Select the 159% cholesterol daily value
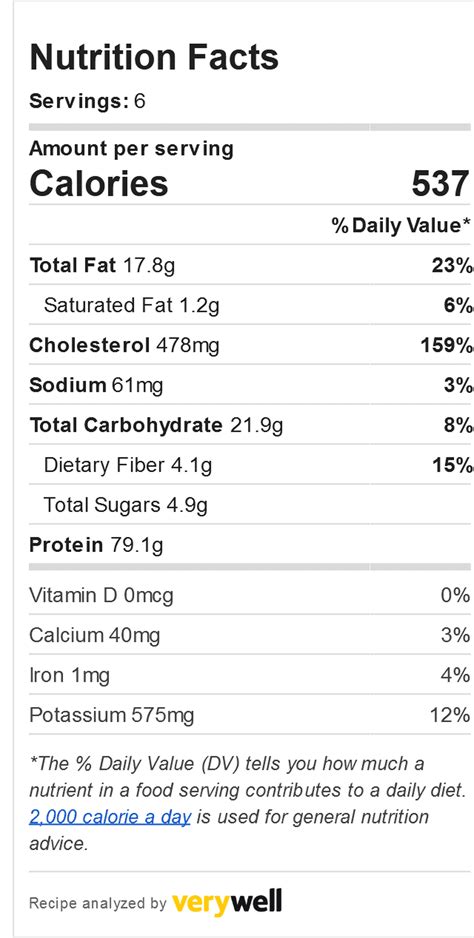The height and width of the screenshot is (938, 474). coord(447,345)
